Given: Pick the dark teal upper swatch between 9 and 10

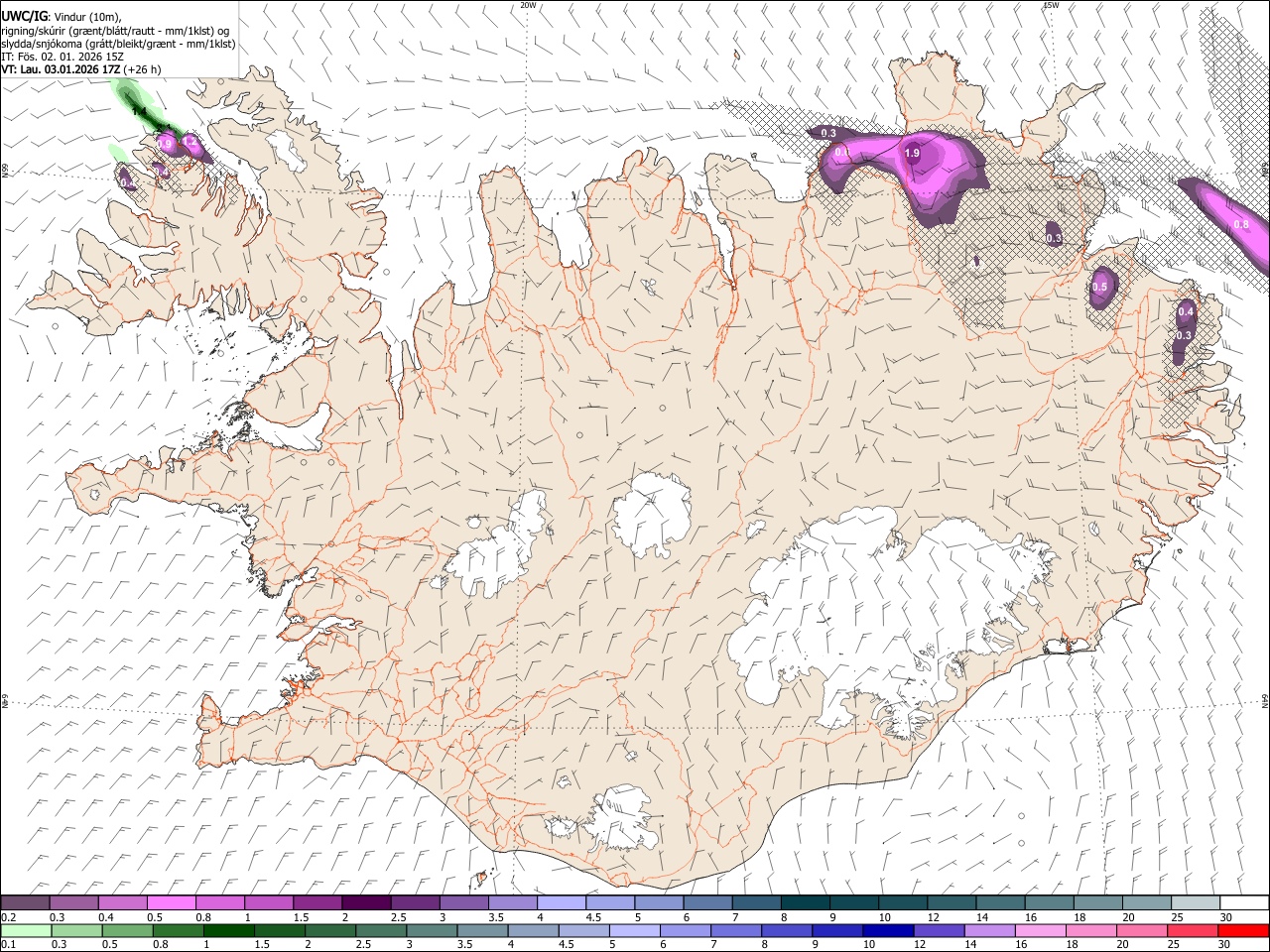Looking at the screenshot, I should click(854, 903).
